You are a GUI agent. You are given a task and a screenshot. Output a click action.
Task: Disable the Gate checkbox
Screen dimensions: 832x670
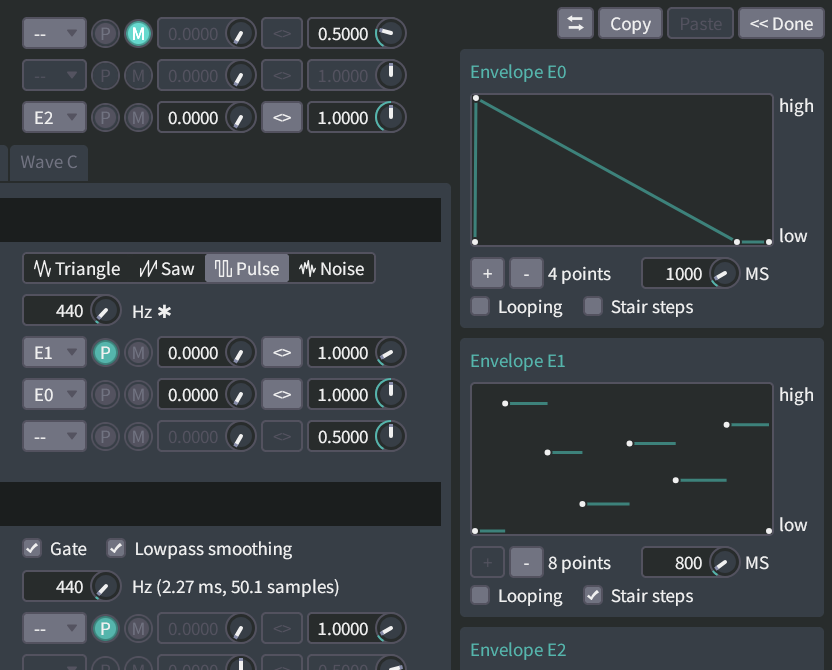pos(33,549)
